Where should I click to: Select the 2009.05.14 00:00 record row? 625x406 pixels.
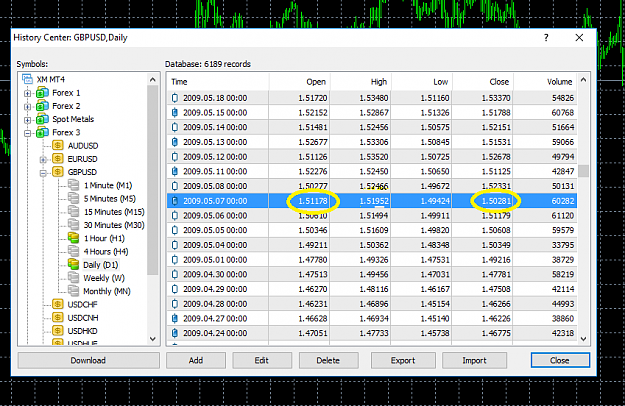click(372, 127)
